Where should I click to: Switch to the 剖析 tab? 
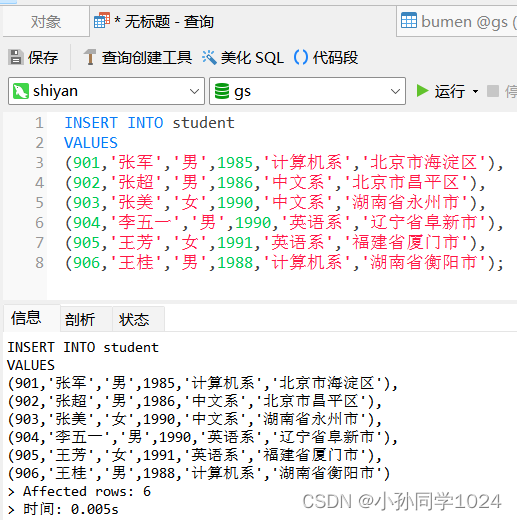pos(80,319)
